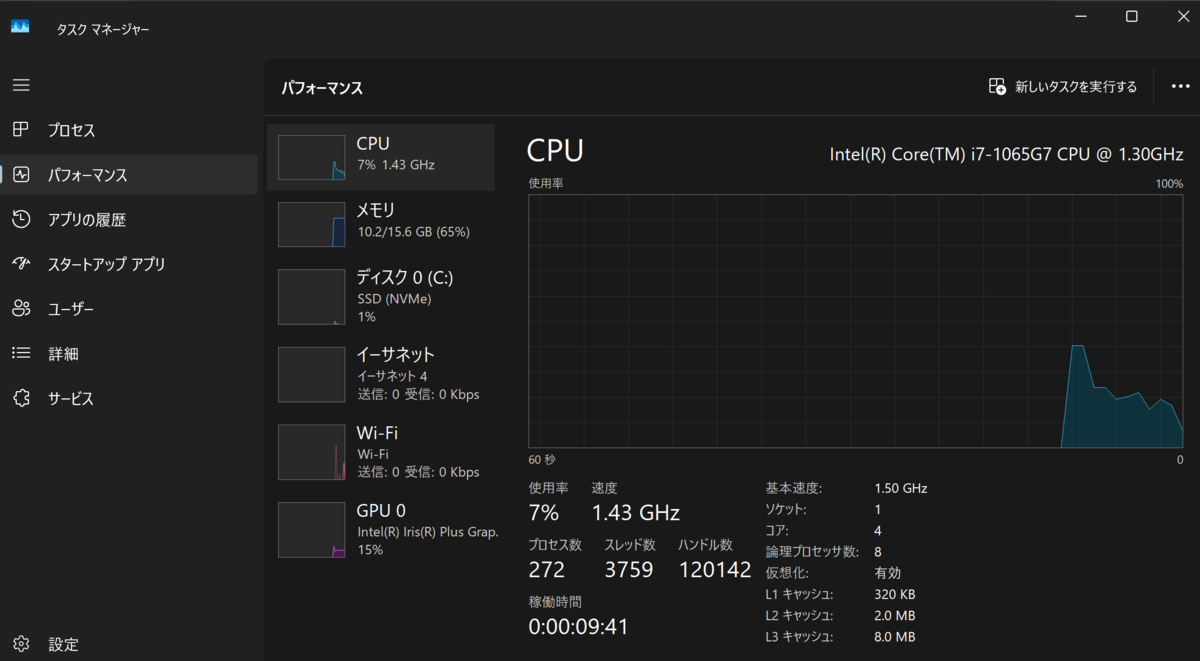Click the Task Manager app icon in title bar
The width and height of the screenshot is (1200, 661).
(x=21, y=27)
